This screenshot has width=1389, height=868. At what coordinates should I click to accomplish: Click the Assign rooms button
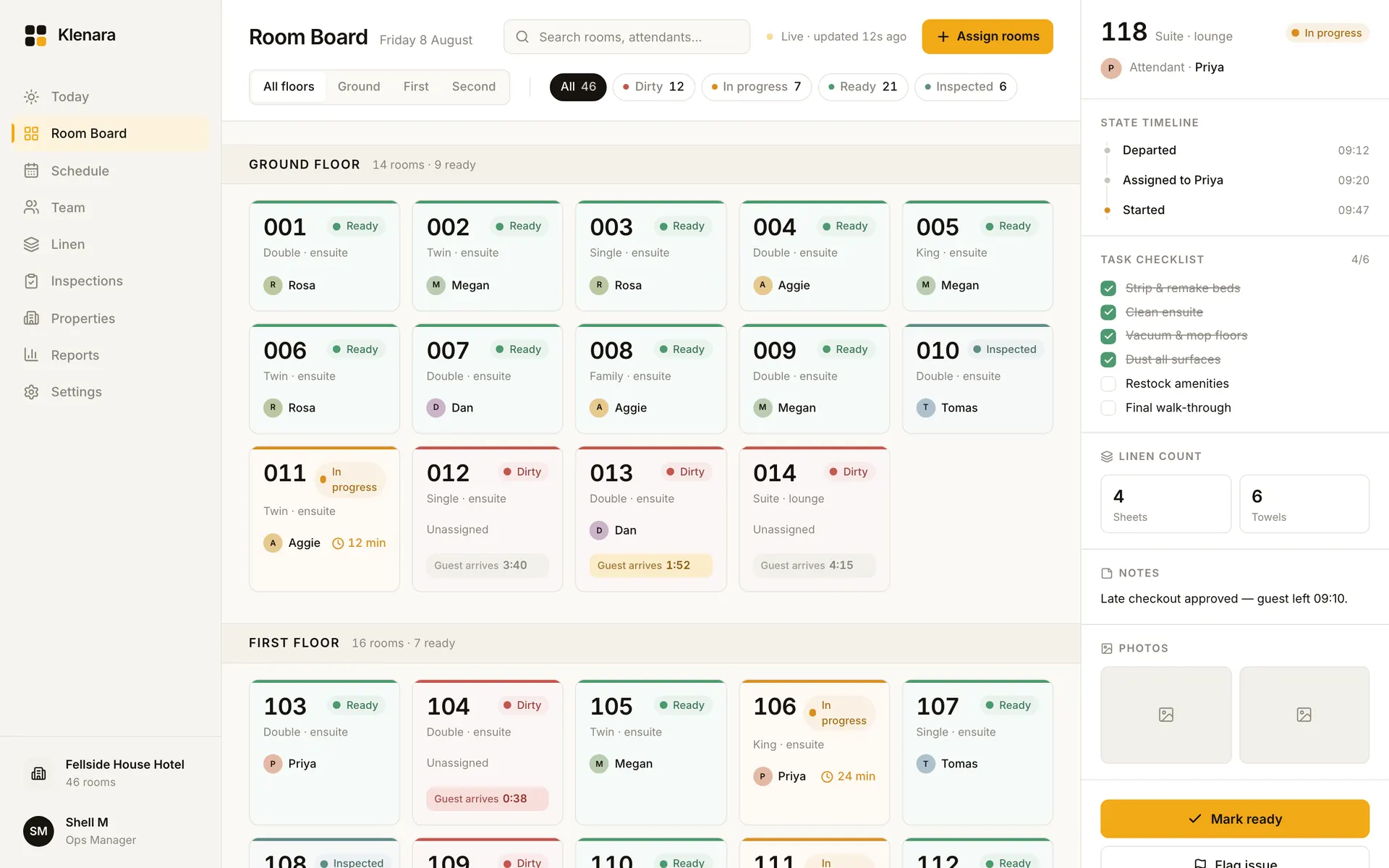(987, 37)
